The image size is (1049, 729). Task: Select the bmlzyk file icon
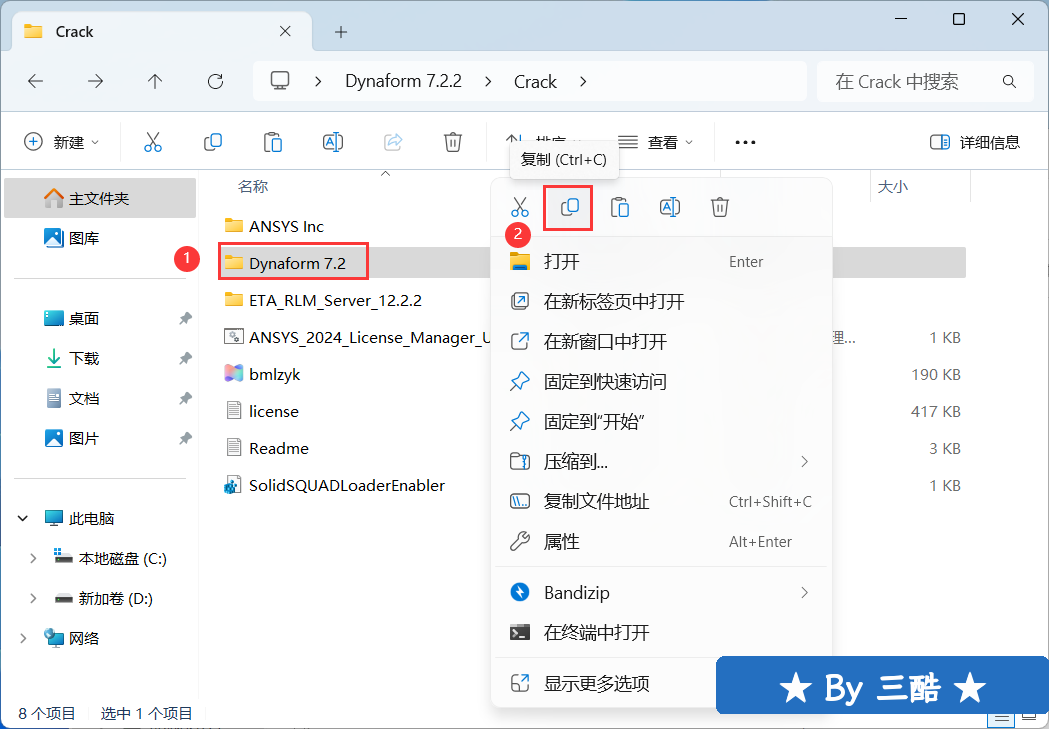233,374
